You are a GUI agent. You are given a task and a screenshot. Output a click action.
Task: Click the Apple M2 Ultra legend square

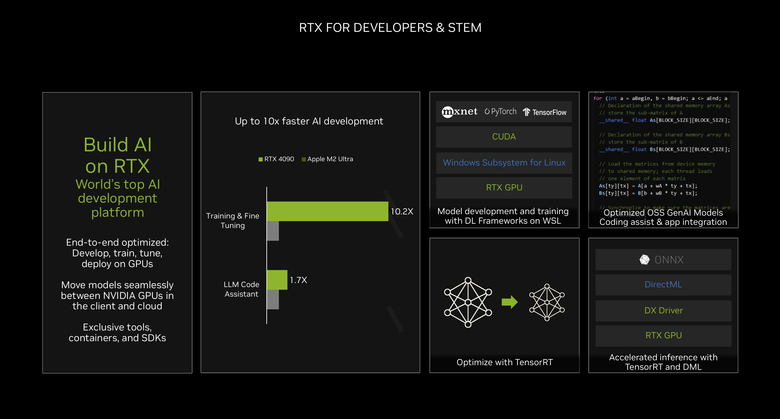click(303, 159)
